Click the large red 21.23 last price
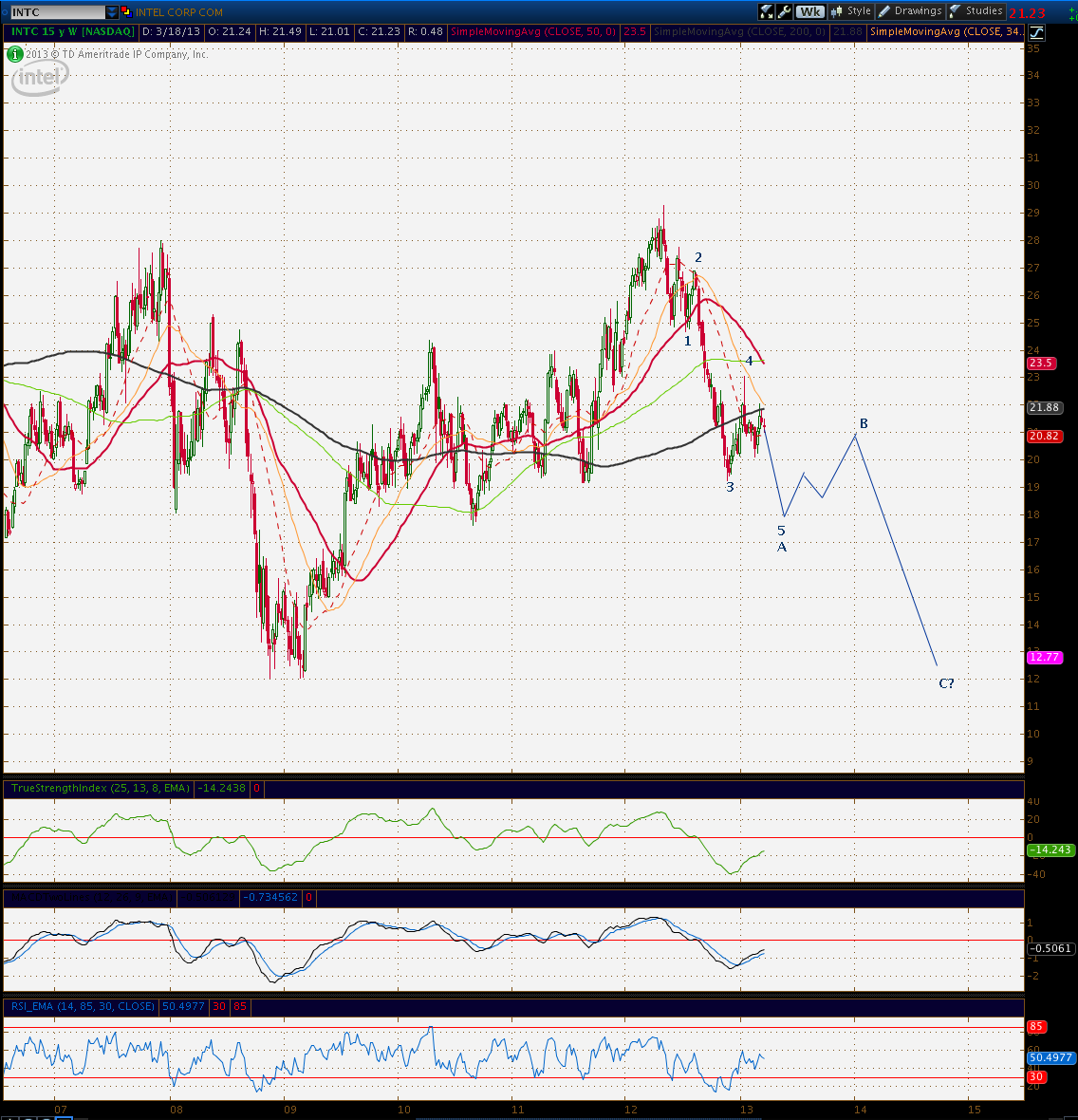The width and height of the screenshot is (1078, 1120). [x=1028, y=13]
